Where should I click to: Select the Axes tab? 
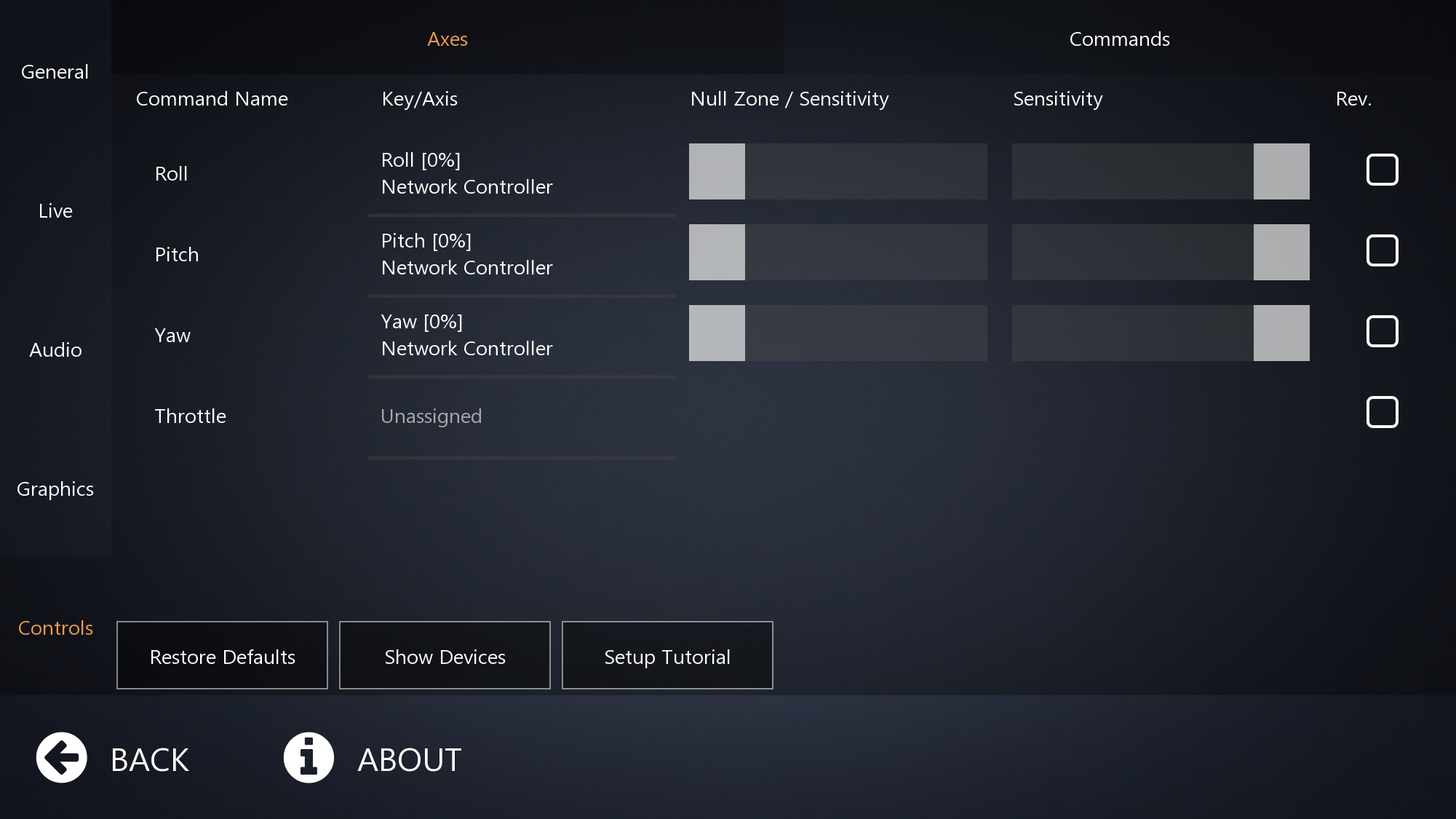tap(447, 39)
